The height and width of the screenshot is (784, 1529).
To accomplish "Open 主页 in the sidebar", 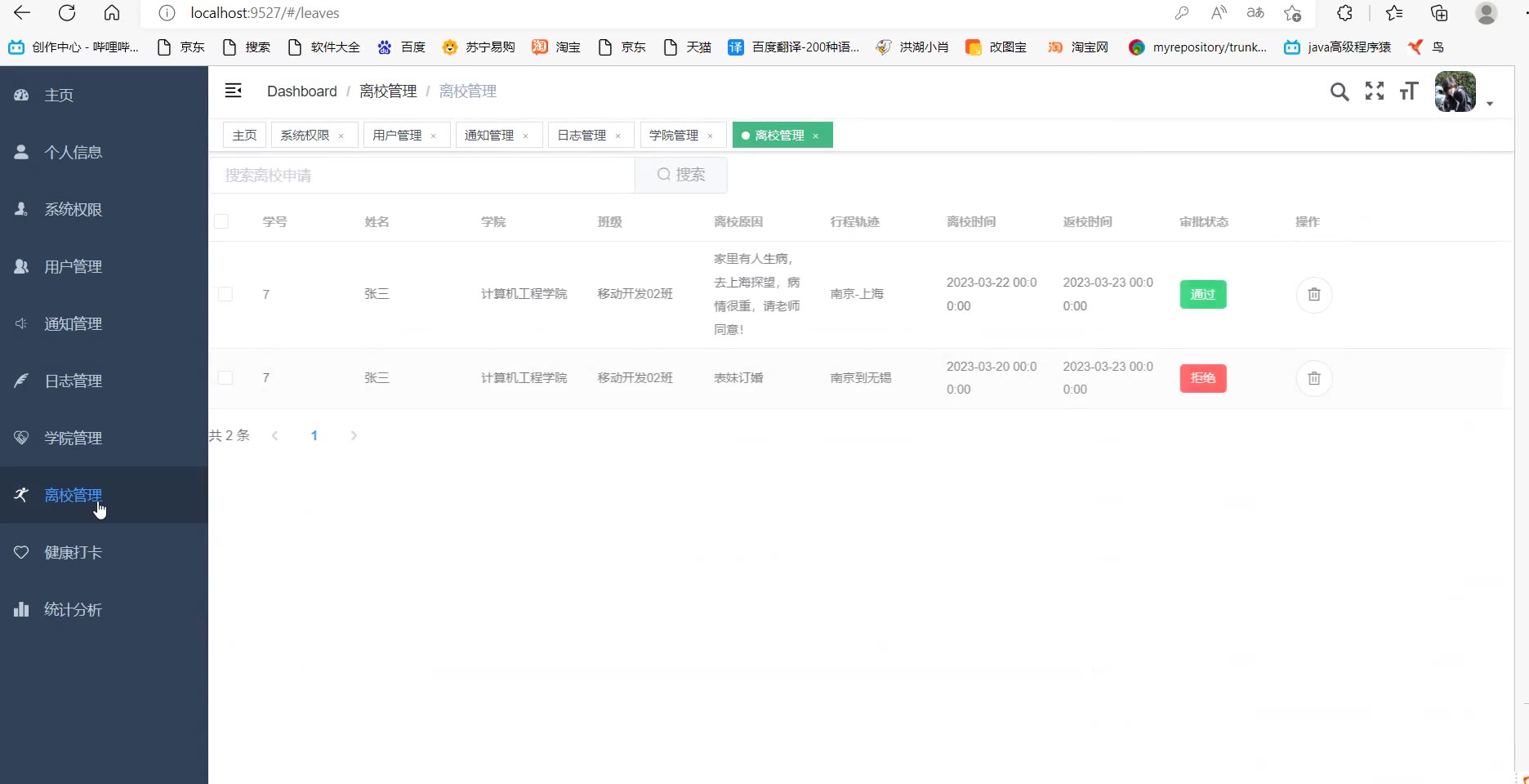I will point(104,95).
